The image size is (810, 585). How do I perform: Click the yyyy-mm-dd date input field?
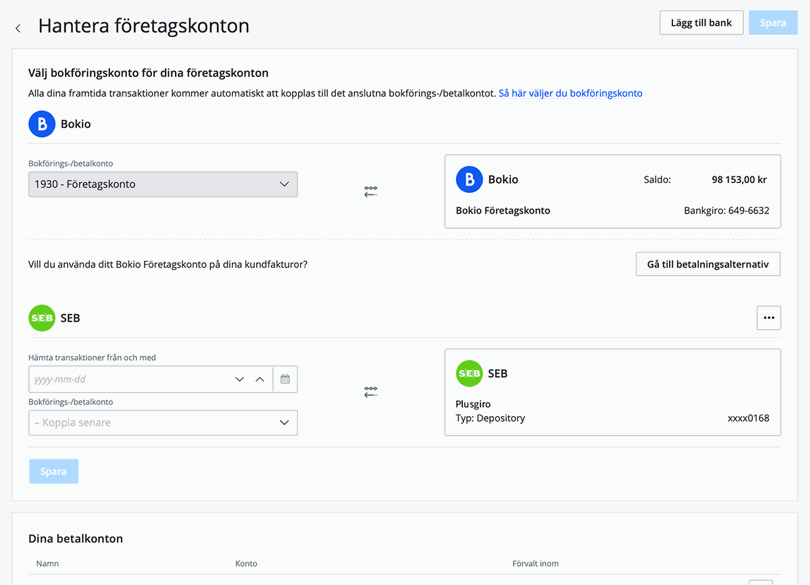[x=128, y=379]
